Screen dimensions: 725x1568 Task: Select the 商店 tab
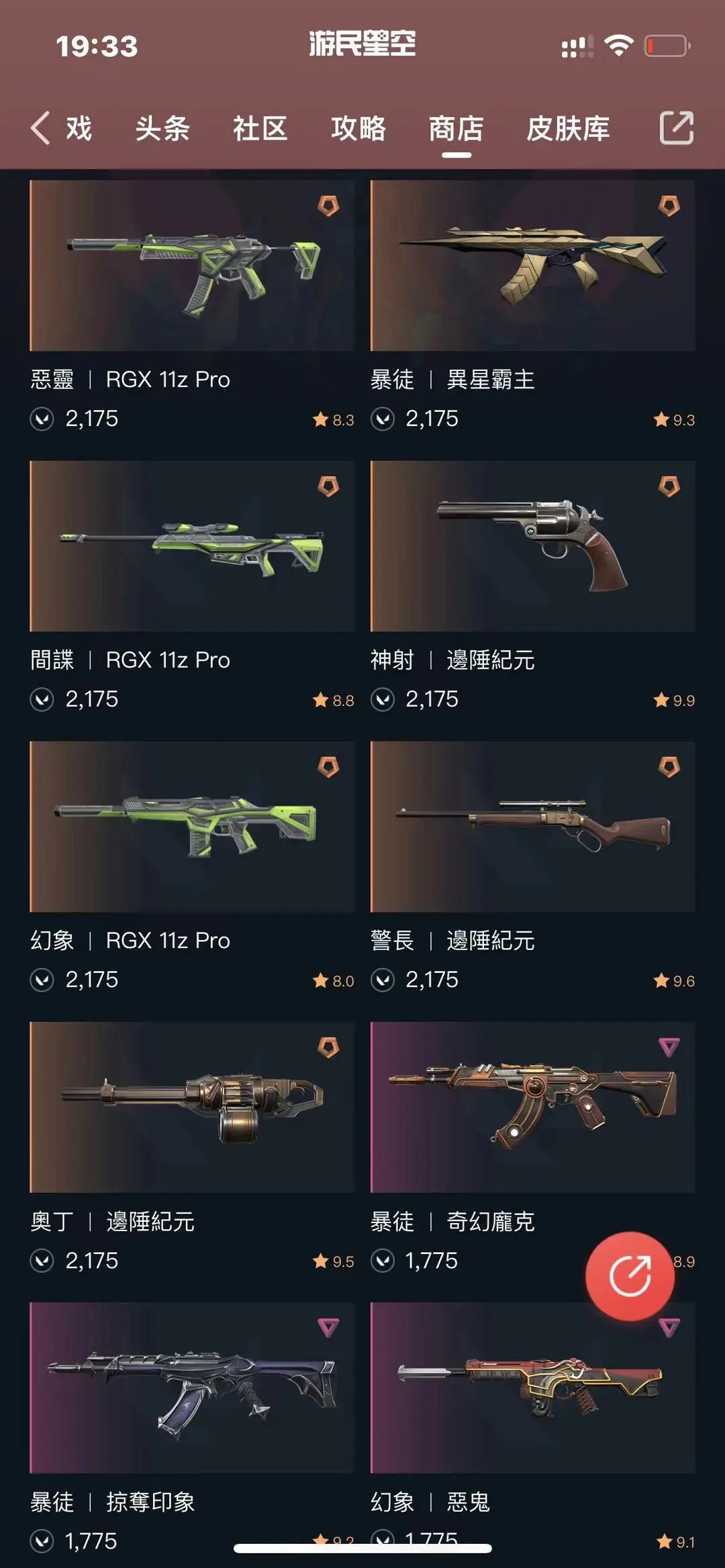pos(456,128)
